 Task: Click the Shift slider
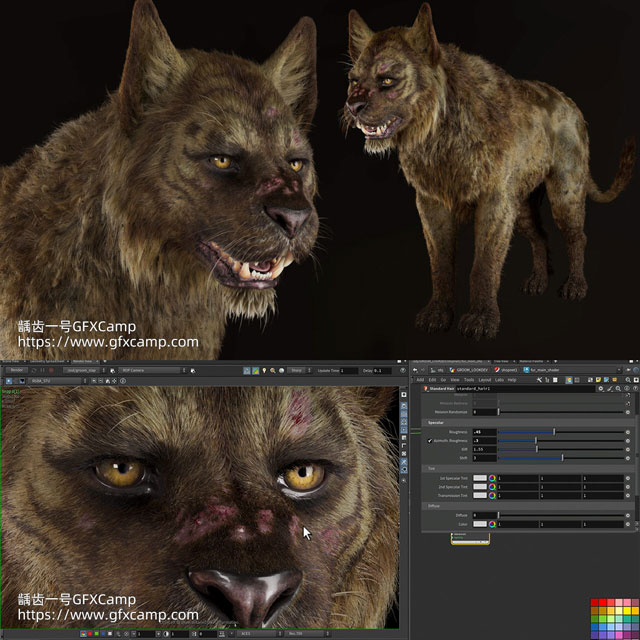click(x=561, y=458)
